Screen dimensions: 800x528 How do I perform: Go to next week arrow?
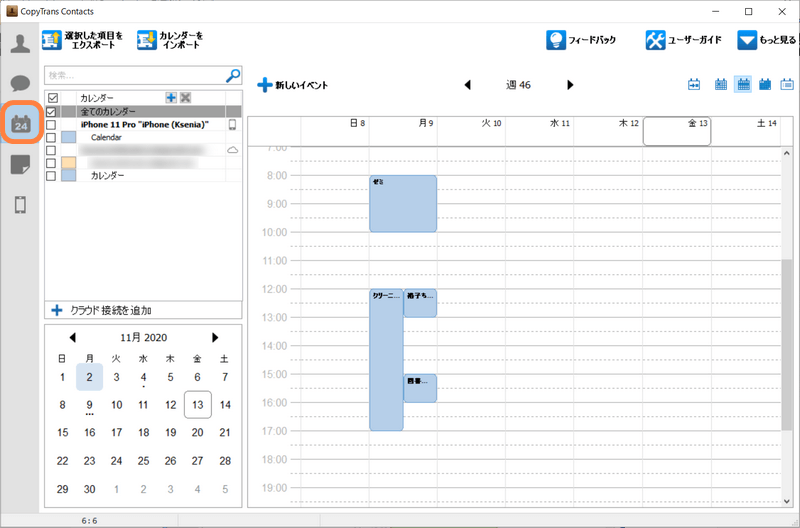[570, 85]
